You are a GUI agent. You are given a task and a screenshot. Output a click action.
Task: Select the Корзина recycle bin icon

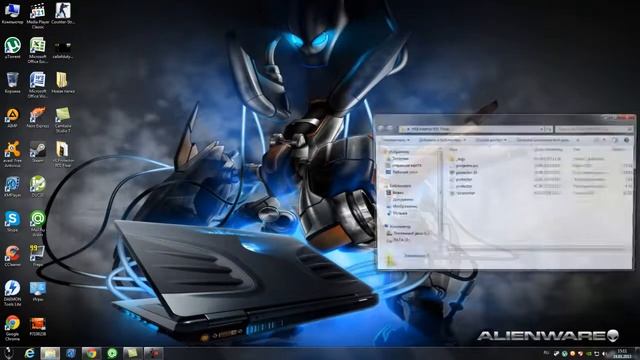(x=12, y=83)
